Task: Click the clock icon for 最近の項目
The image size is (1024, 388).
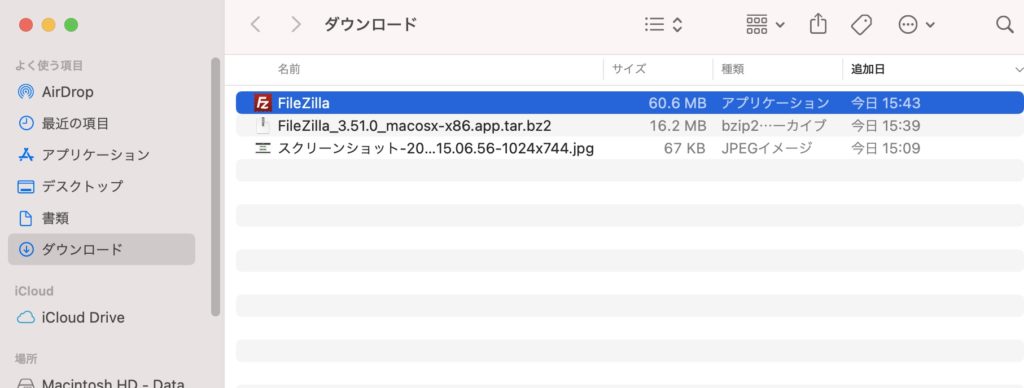Action: [25, 123]
